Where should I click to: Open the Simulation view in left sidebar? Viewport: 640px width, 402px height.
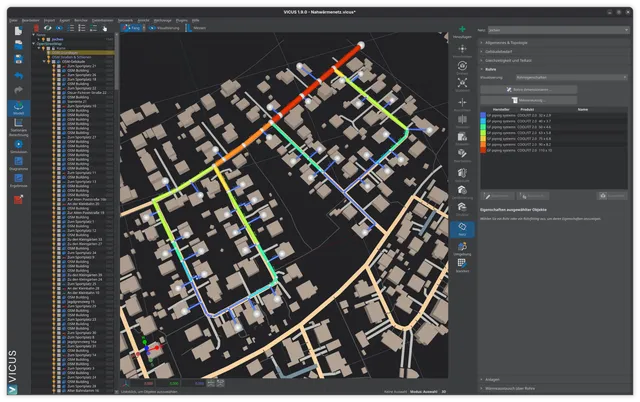tap(18, 147)
